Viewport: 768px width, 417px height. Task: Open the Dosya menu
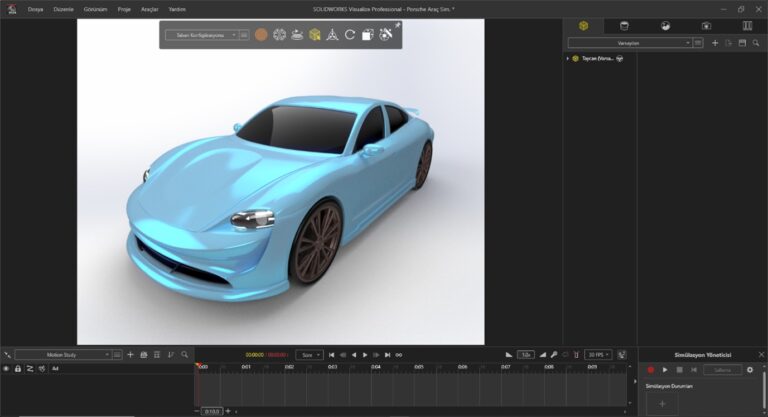tap(36, 8)
